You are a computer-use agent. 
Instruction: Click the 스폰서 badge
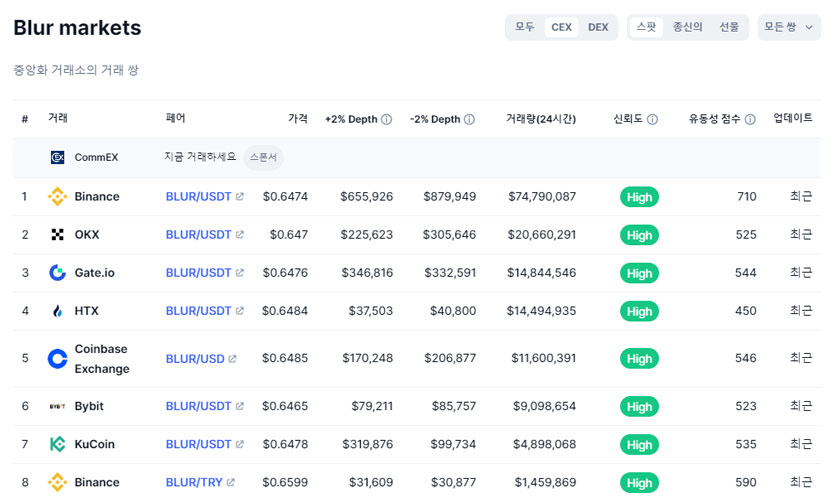263,157
